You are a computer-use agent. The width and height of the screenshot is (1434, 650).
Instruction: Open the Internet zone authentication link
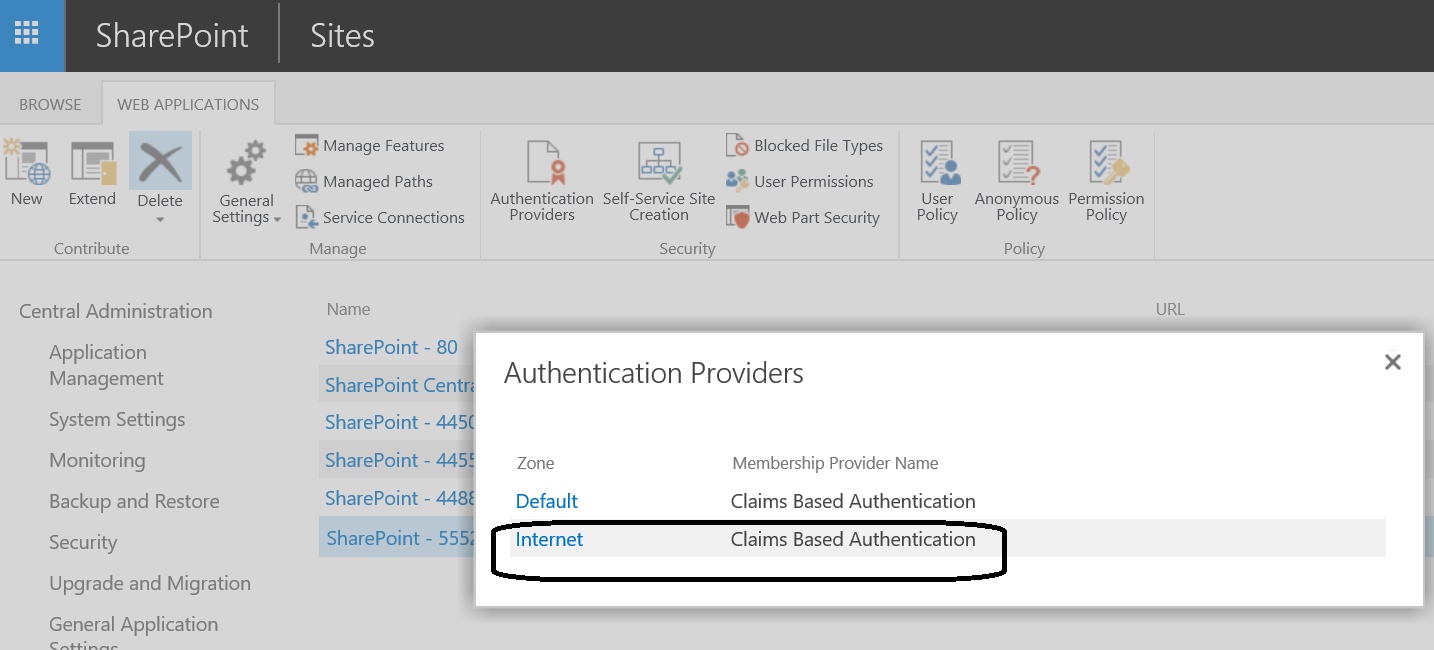548,539
